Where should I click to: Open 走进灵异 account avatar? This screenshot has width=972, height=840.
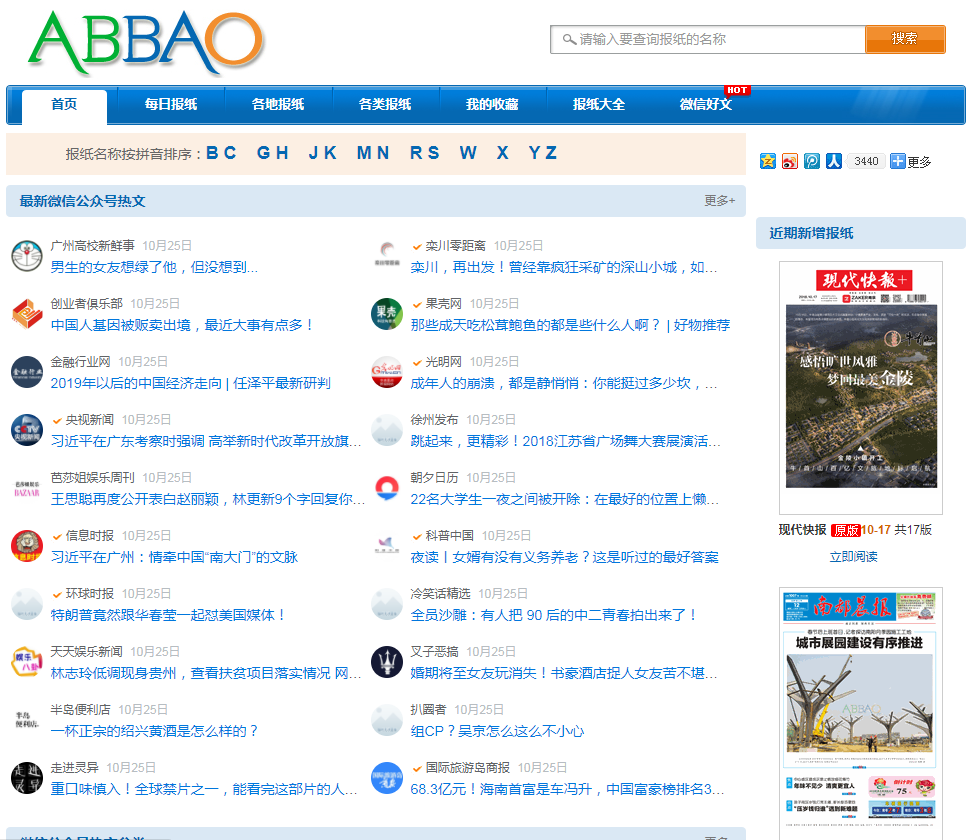click(27, 777)
